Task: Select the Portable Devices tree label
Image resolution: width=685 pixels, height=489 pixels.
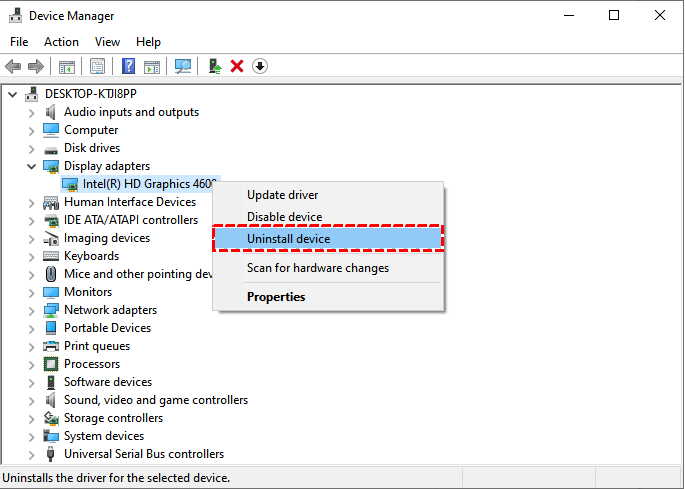Action: [x=107, y=328]
